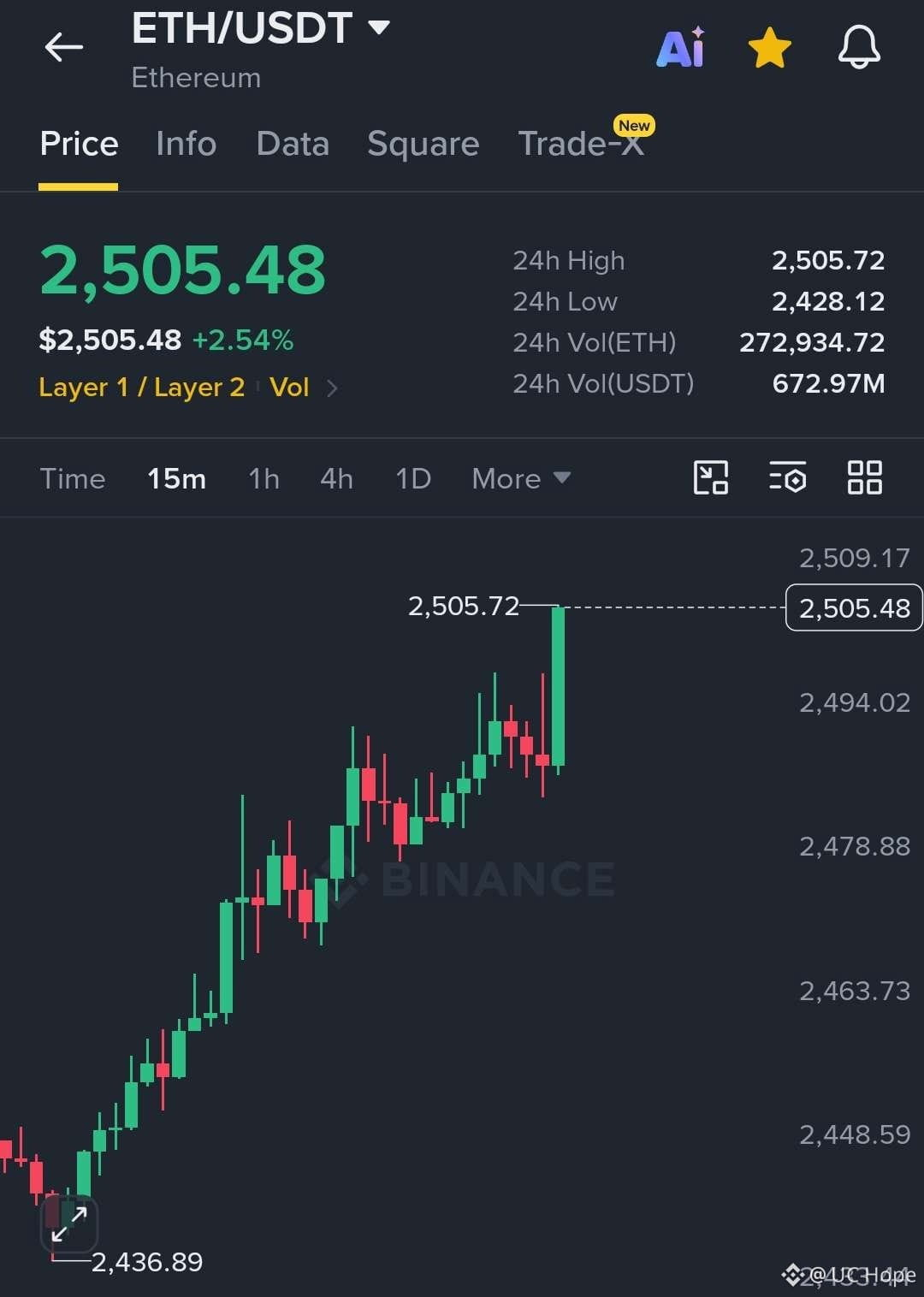Open Layer 1 / Layer 2 chevron
Viewport: 924px width, 1297px height.
click(x=332, y=388)
